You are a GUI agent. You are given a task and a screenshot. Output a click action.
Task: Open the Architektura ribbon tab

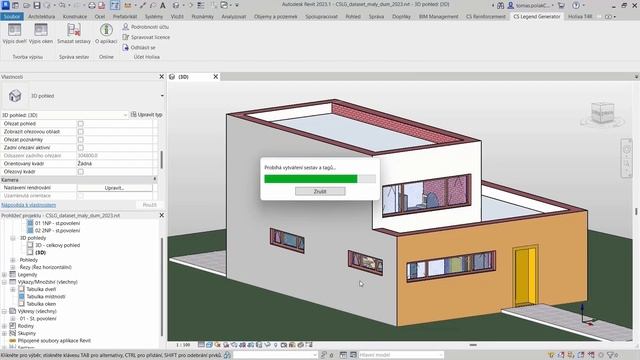pyautogui.click(x=42, y=17)
